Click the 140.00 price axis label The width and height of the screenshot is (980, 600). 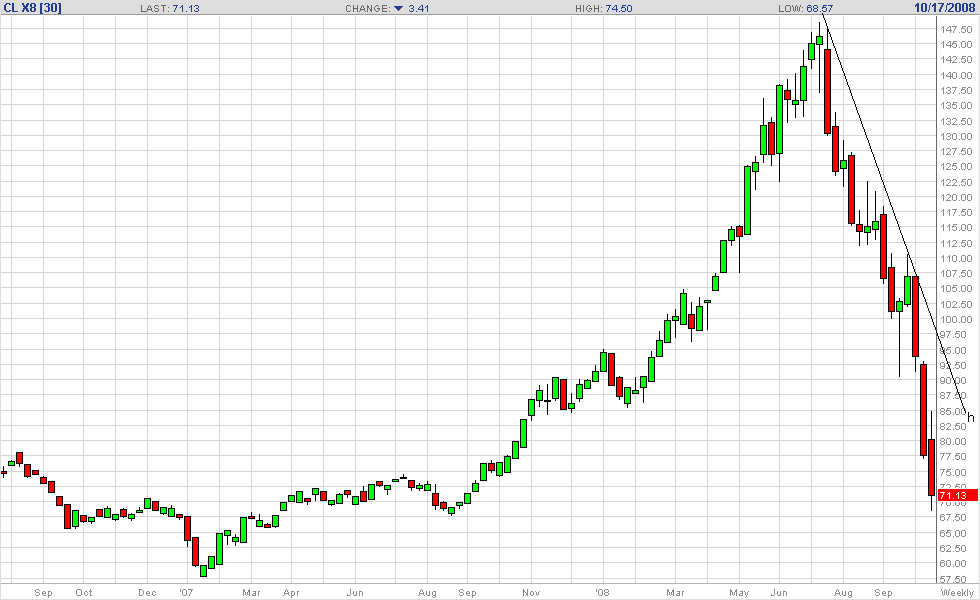pyautogui.click(x=956, y=76)
